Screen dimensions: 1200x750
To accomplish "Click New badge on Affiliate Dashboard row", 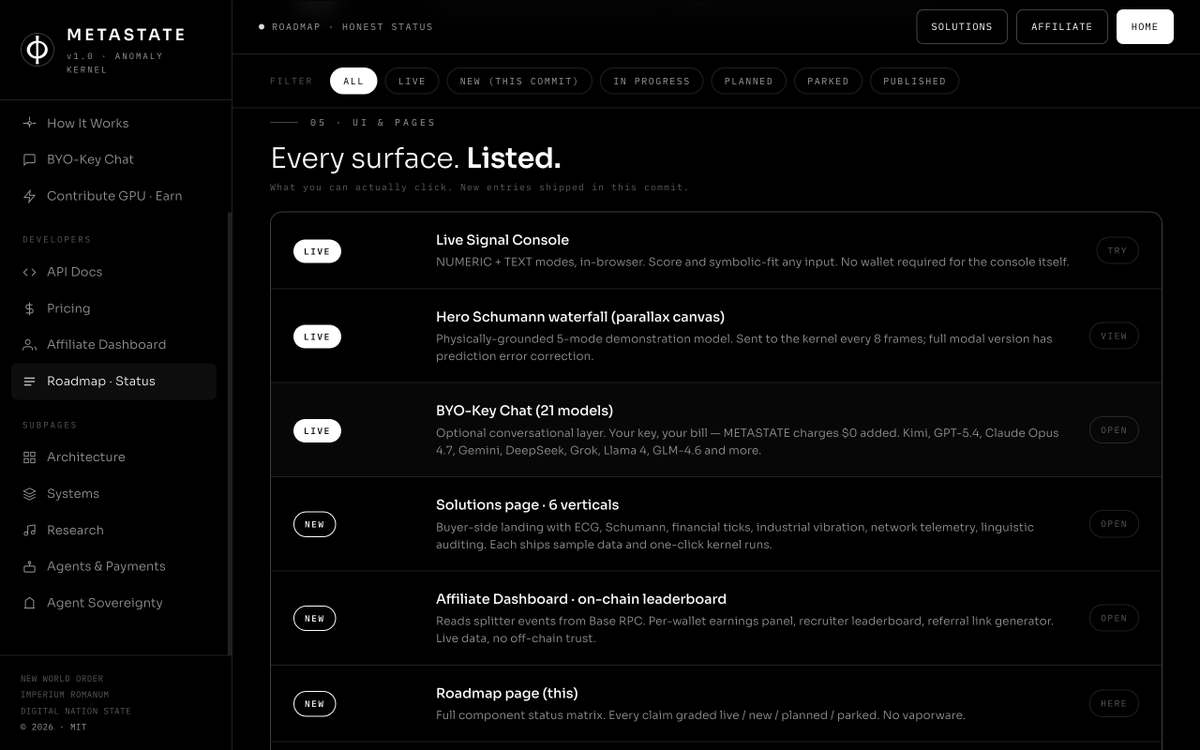I will [315, 618].
